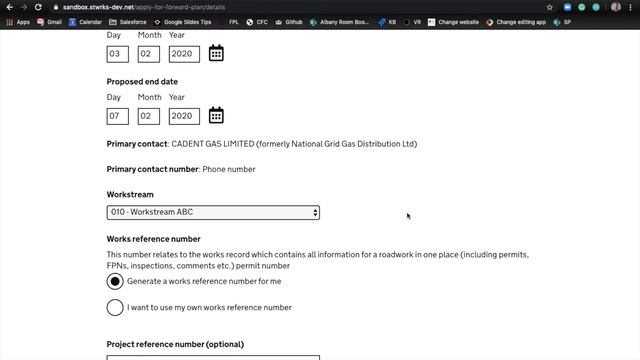This screenshot has height=360, width=640.
Task: Open the Chrome three-dot menu
Action: point(630,7)
